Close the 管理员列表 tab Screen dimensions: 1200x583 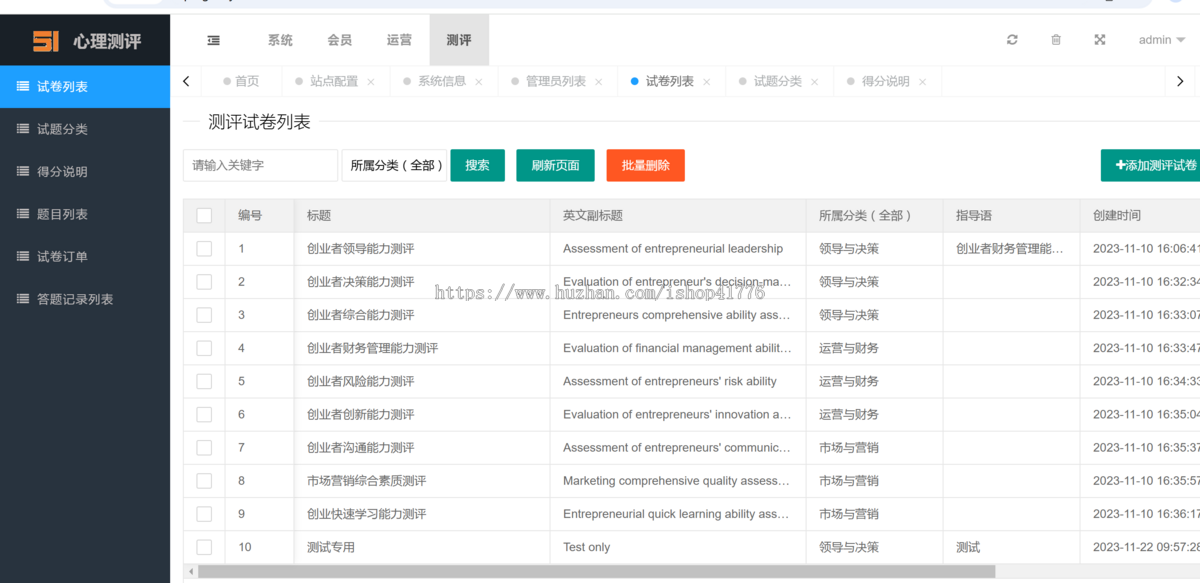[x=599, y=82]
